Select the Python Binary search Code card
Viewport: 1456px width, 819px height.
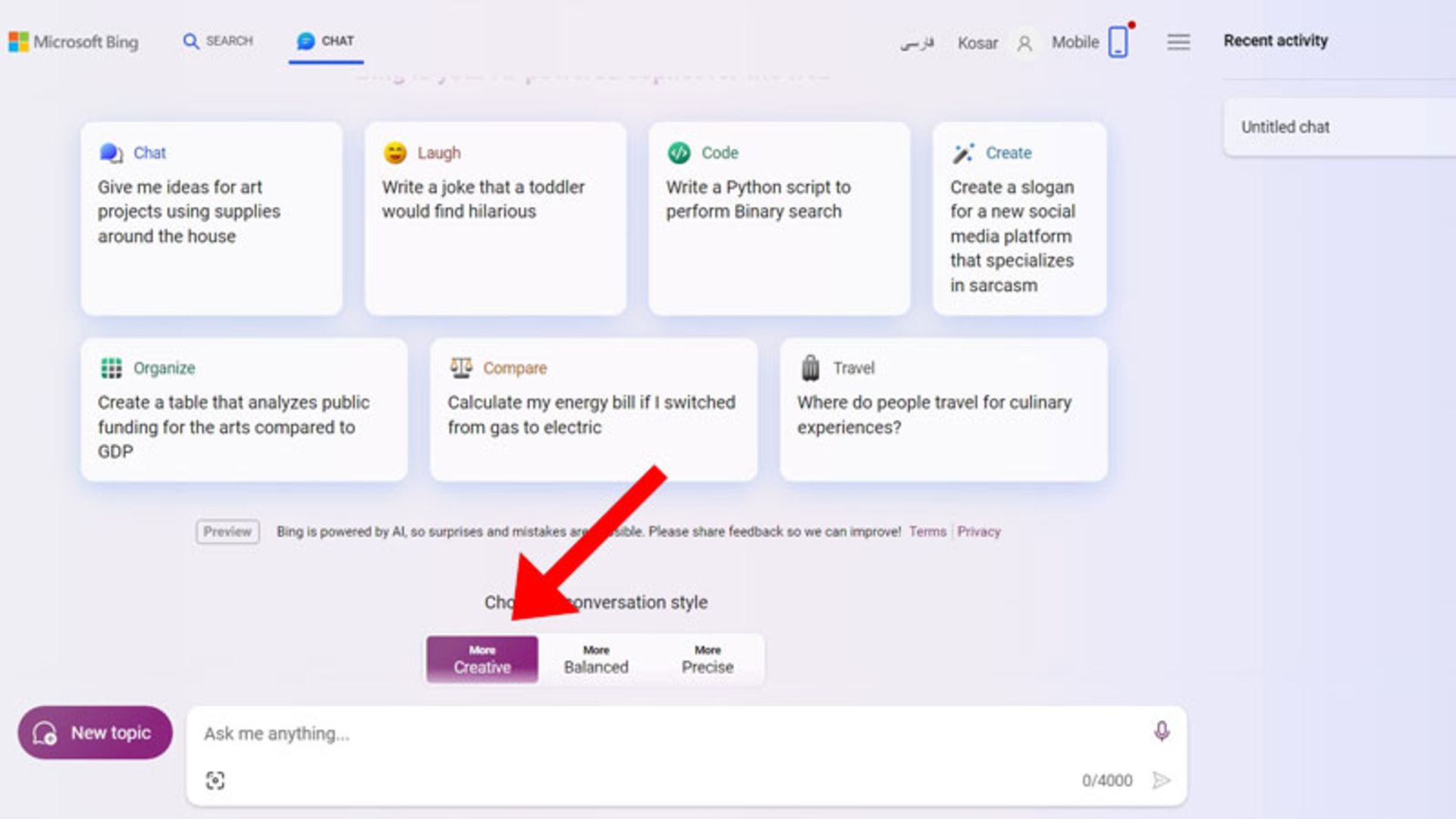point(779,218)
